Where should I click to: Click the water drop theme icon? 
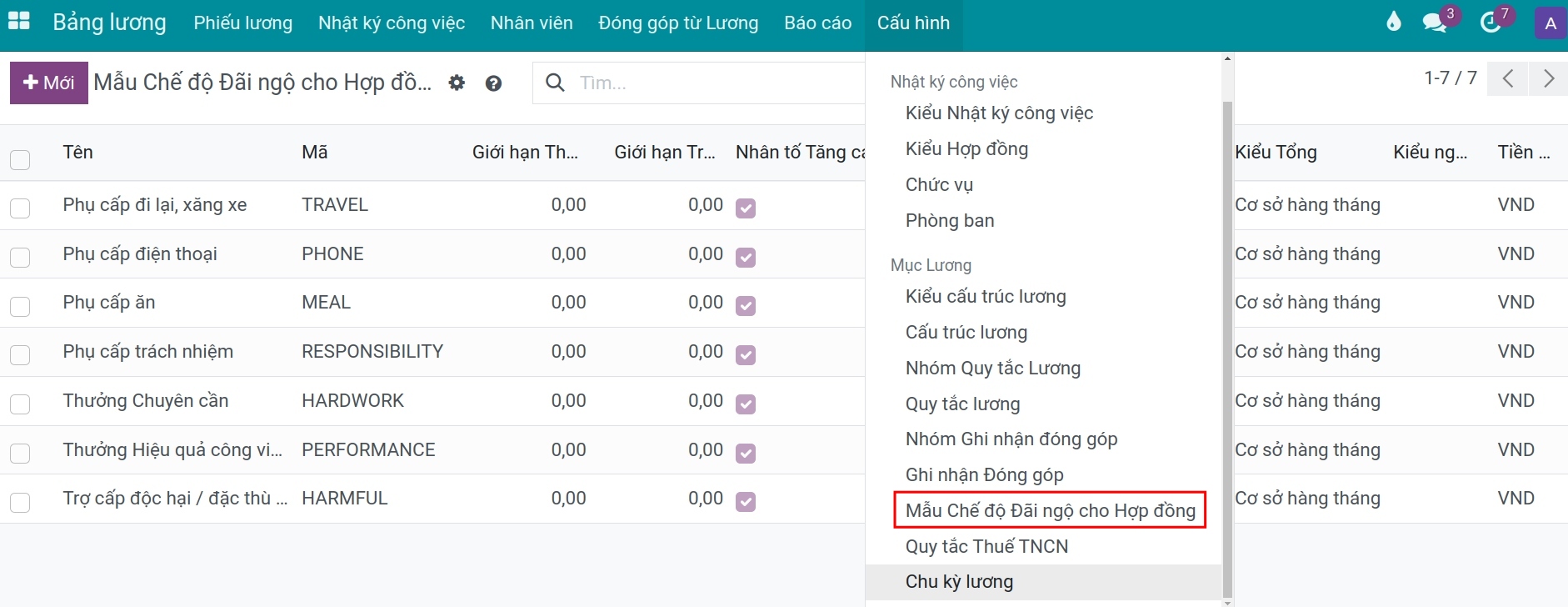click(1393, 22)
